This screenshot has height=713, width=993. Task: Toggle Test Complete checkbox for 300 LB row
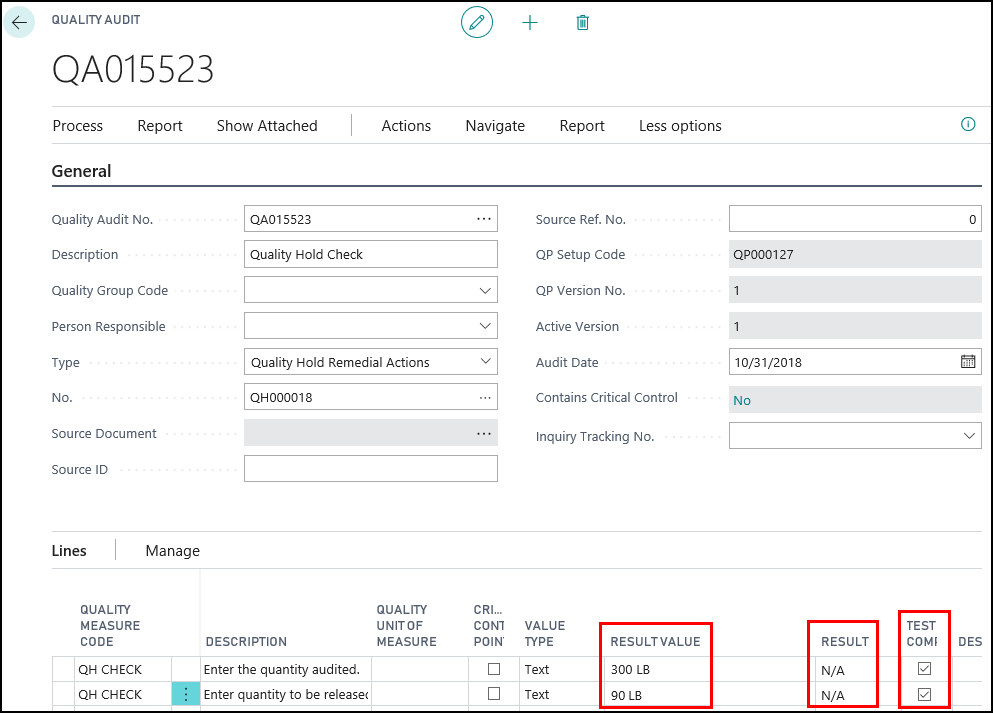tap(925, 669)
